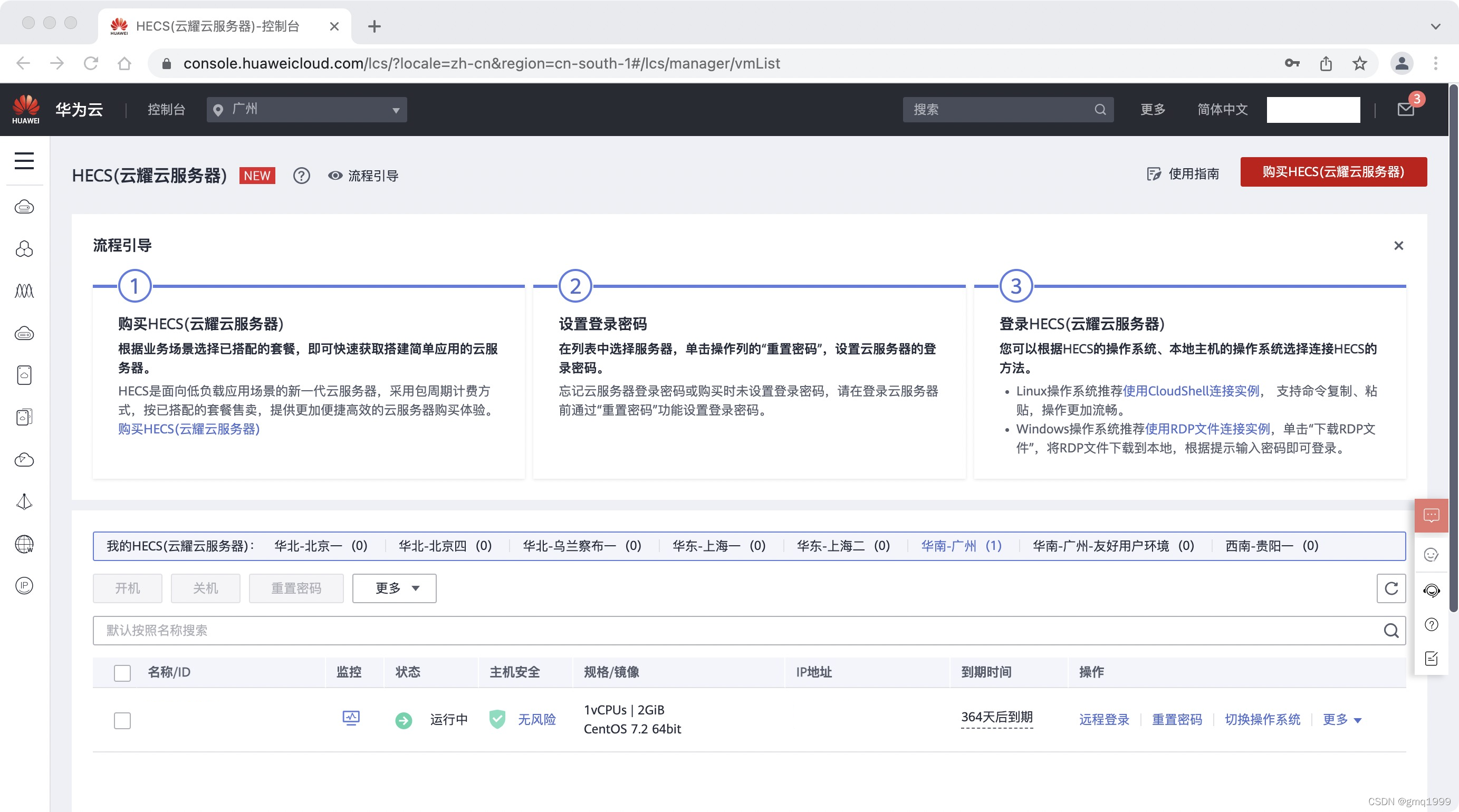Image resolution: width=1459 pixels, height=812 pixels.
Task: Click the red 购买HECS(云耀云服务器) button
Action: pyautogui.click(x=1333, y=171)
